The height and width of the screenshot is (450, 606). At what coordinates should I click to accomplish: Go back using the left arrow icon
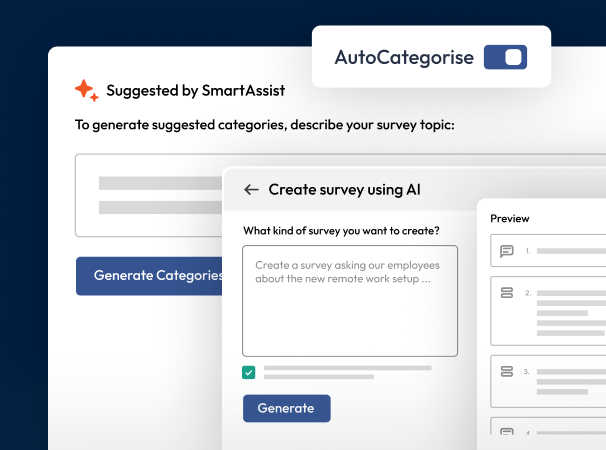click(x=251, y=189)
